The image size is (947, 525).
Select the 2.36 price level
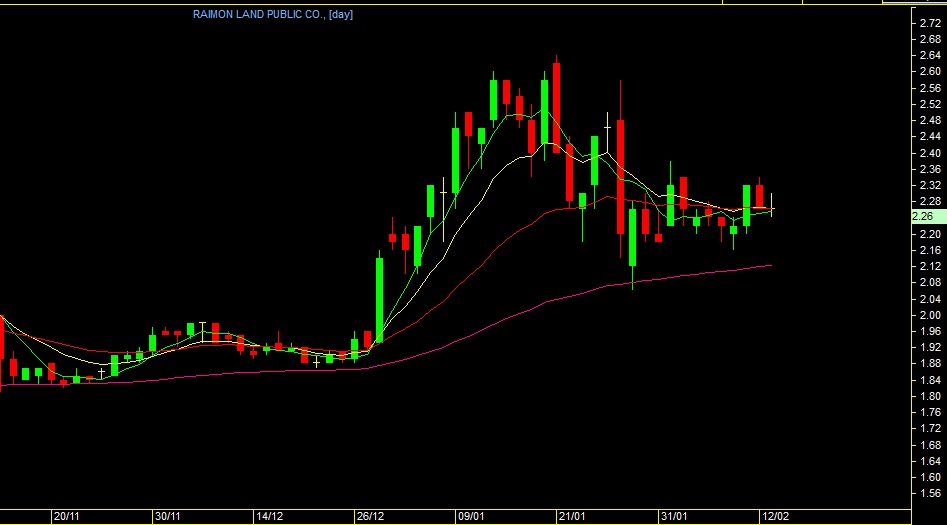929,169
